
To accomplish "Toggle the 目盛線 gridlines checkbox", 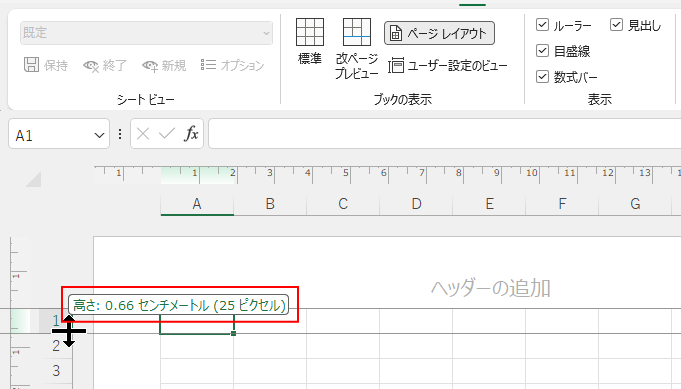I will [x=542, y=51].
